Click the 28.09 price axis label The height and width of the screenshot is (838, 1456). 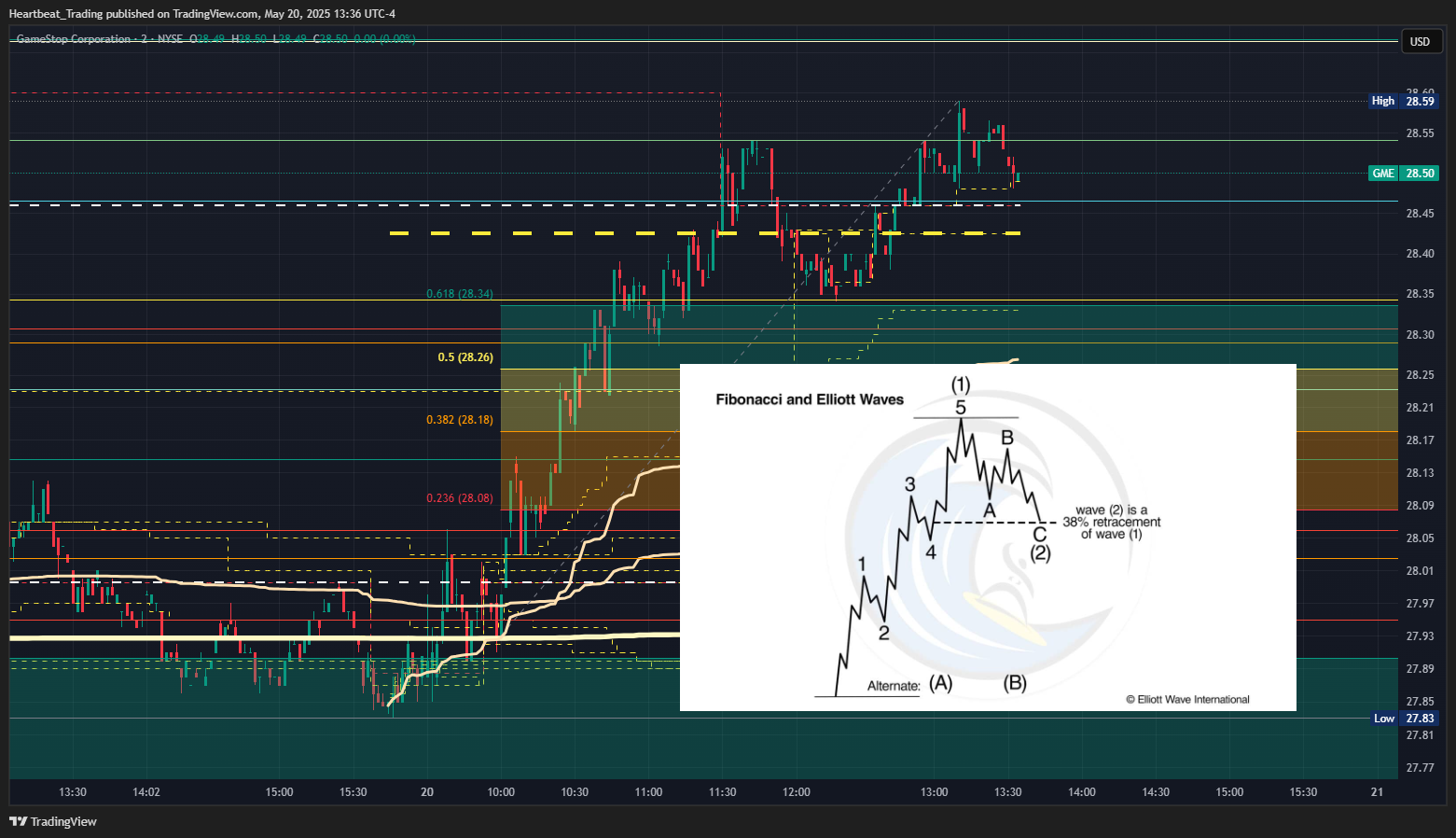tap(1421, 506)
